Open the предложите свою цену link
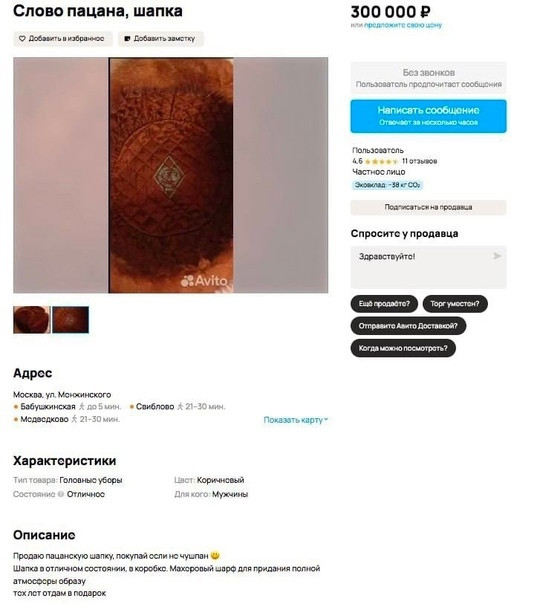This screenshot has width=537, height=604. click(403, 25)
